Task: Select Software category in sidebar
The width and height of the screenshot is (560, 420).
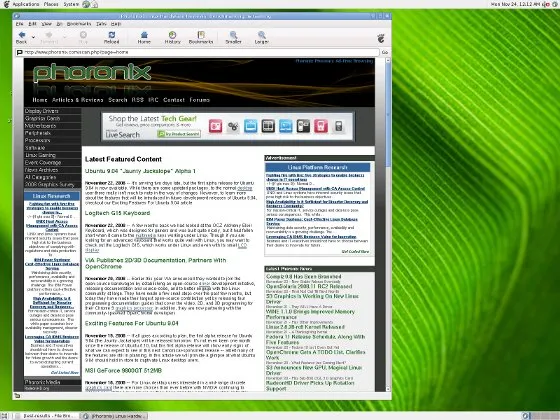Action: [x=52, y=148]
